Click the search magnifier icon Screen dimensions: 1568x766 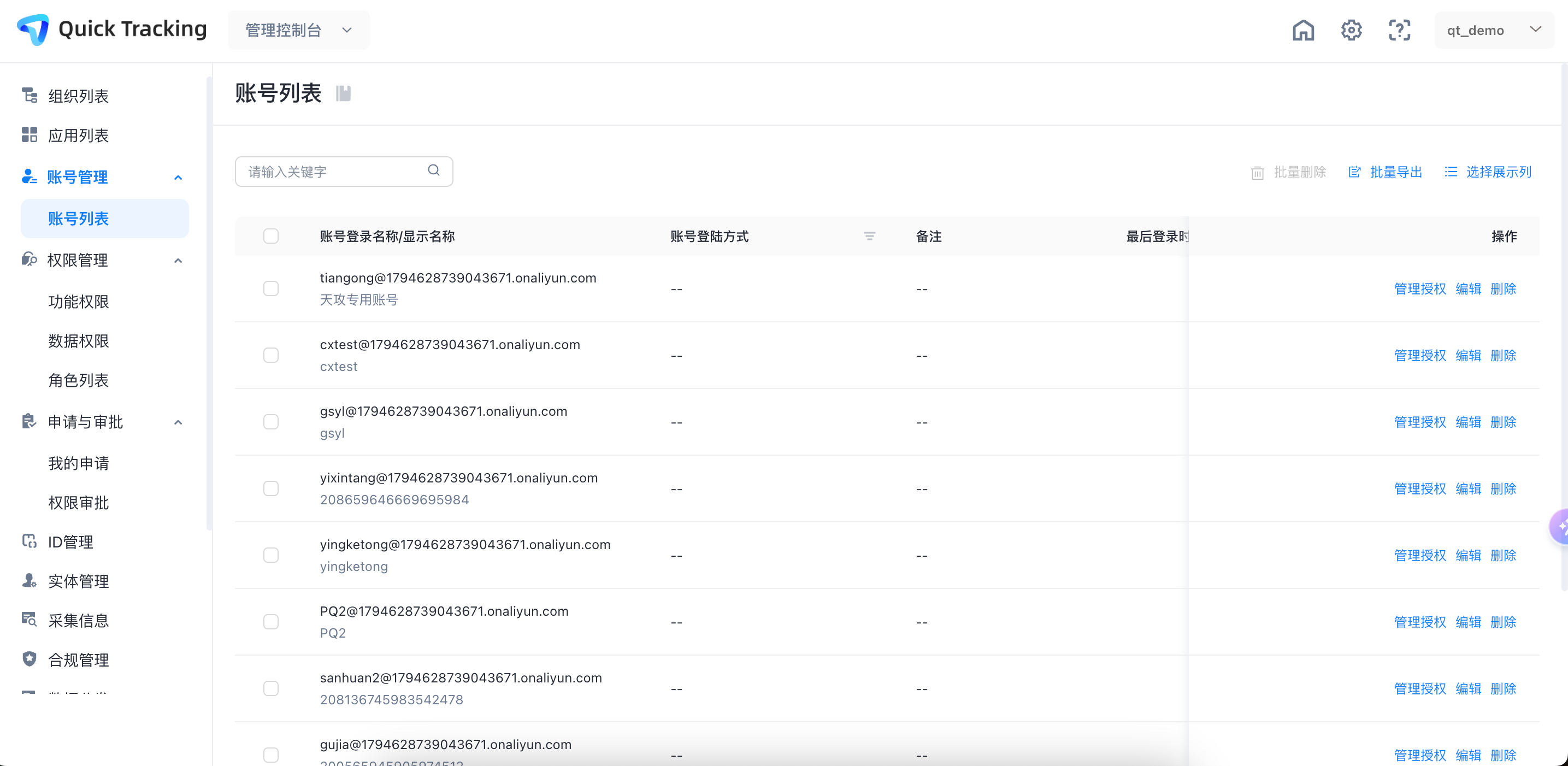coord(433,170)
